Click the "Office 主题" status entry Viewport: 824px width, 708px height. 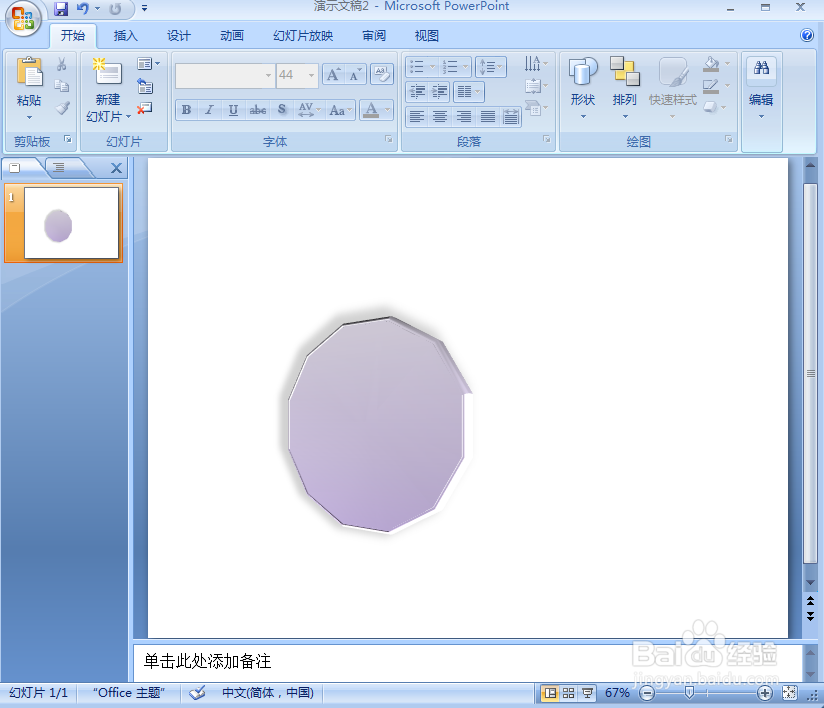(129, 693)
